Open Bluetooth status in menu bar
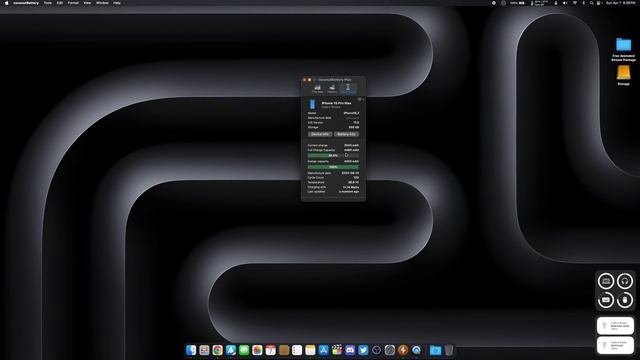 (x=583, y=3)
